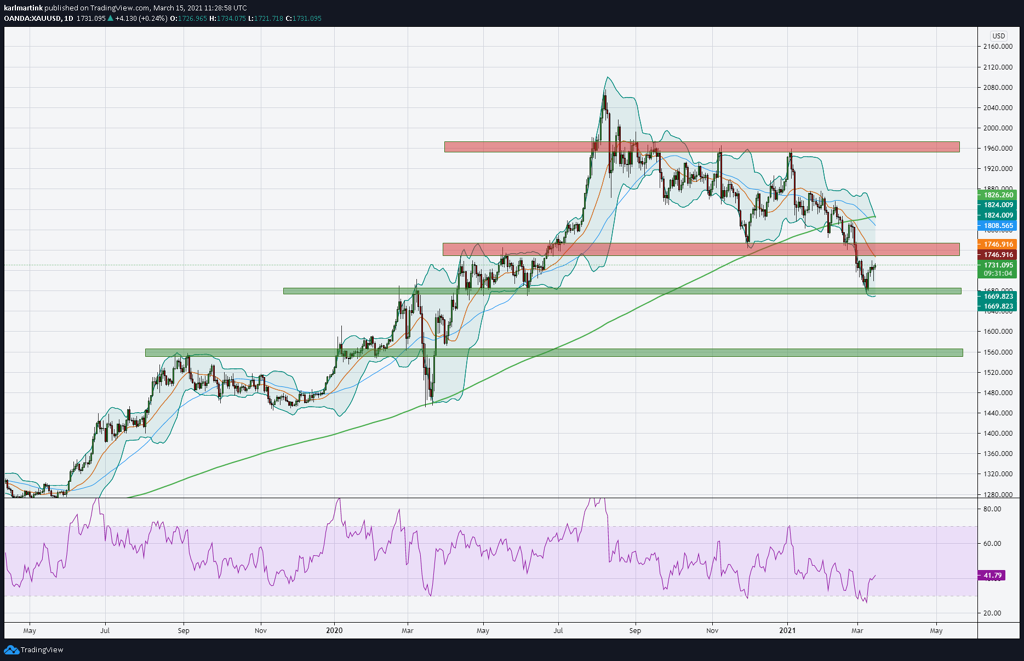
Task: Click the purple 41.79 RSI value label
Action: pyautogui.click(x=991, y=575)
